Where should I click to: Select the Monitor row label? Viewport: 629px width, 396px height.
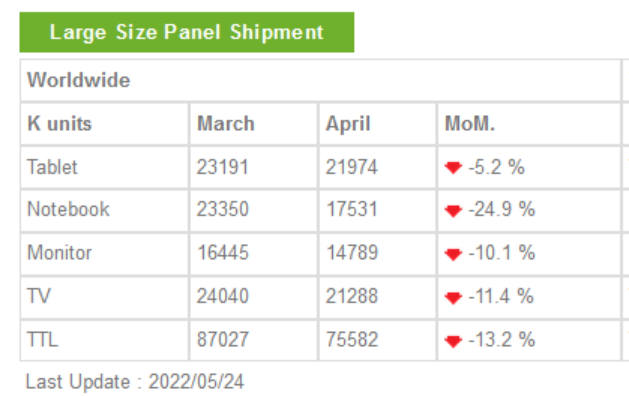click(59, 253)
